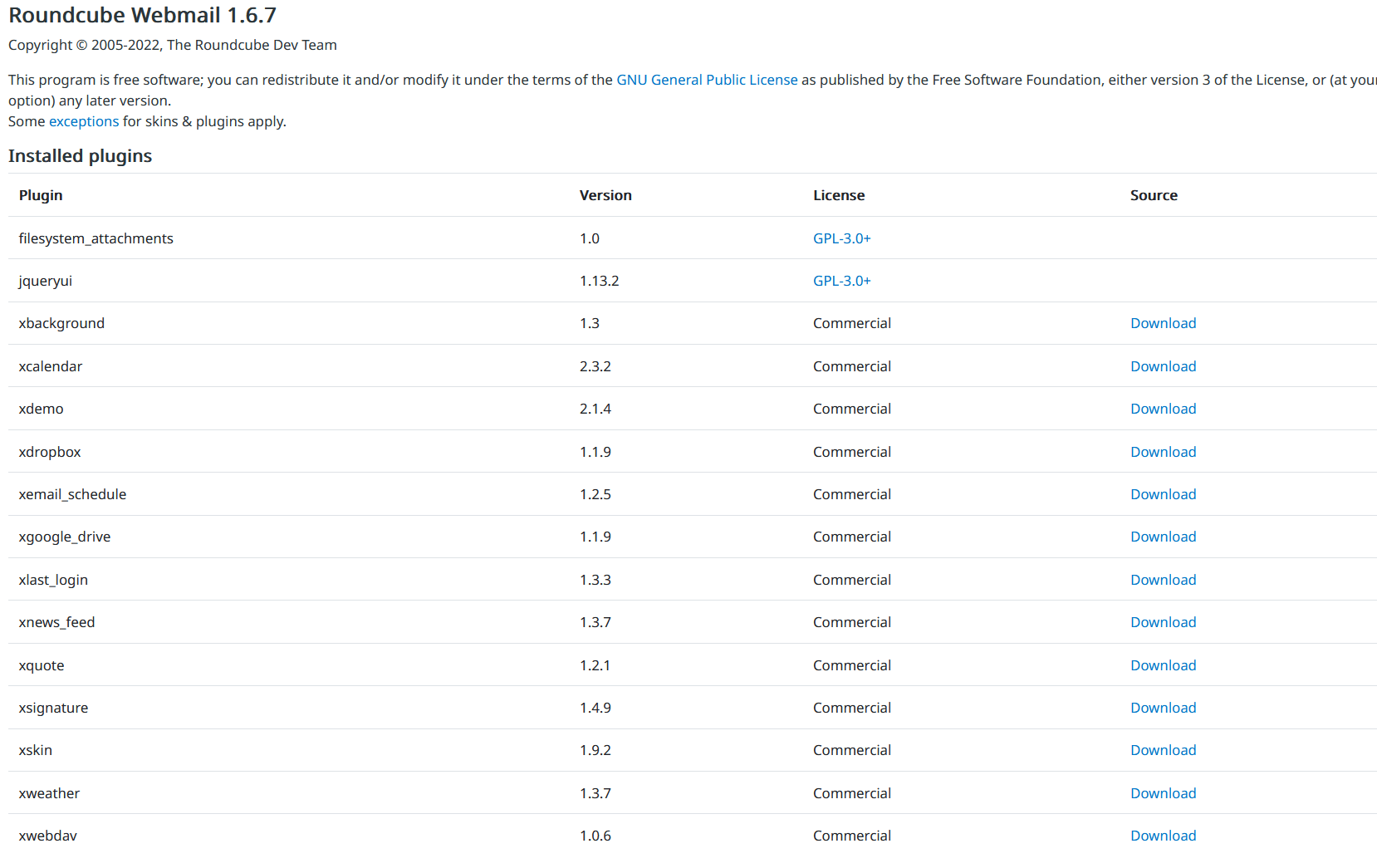Image resolution: width=1377 pixels, height=868 pixels.
Task: Click the xskin plugin name
Action: pyautogui.click(x=36, y=750)
